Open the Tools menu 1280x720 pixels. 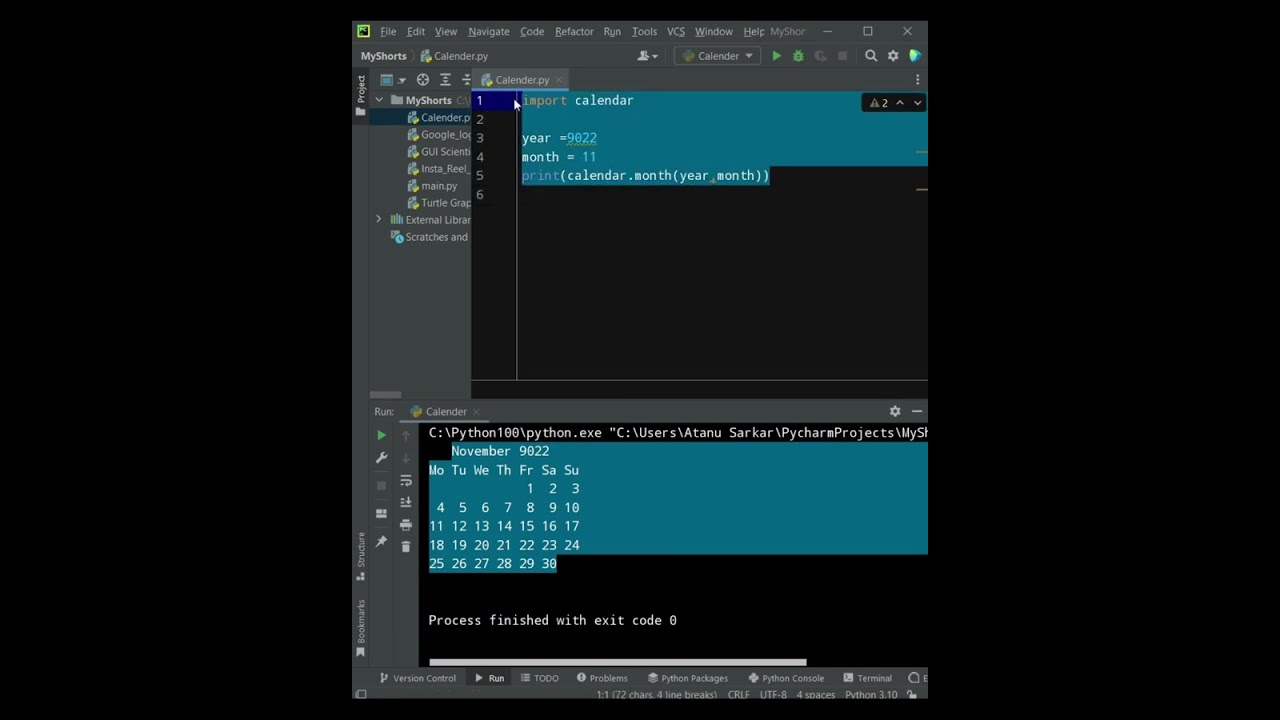[645, 32]
